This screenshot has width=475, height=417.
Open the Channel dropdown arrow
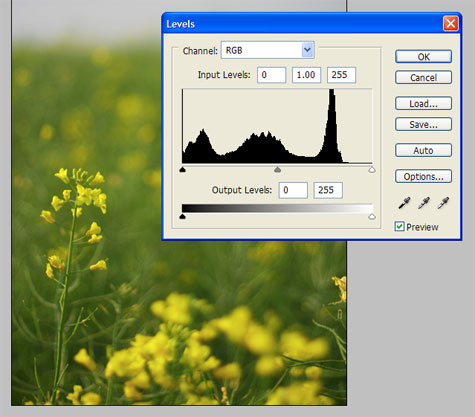307,50
